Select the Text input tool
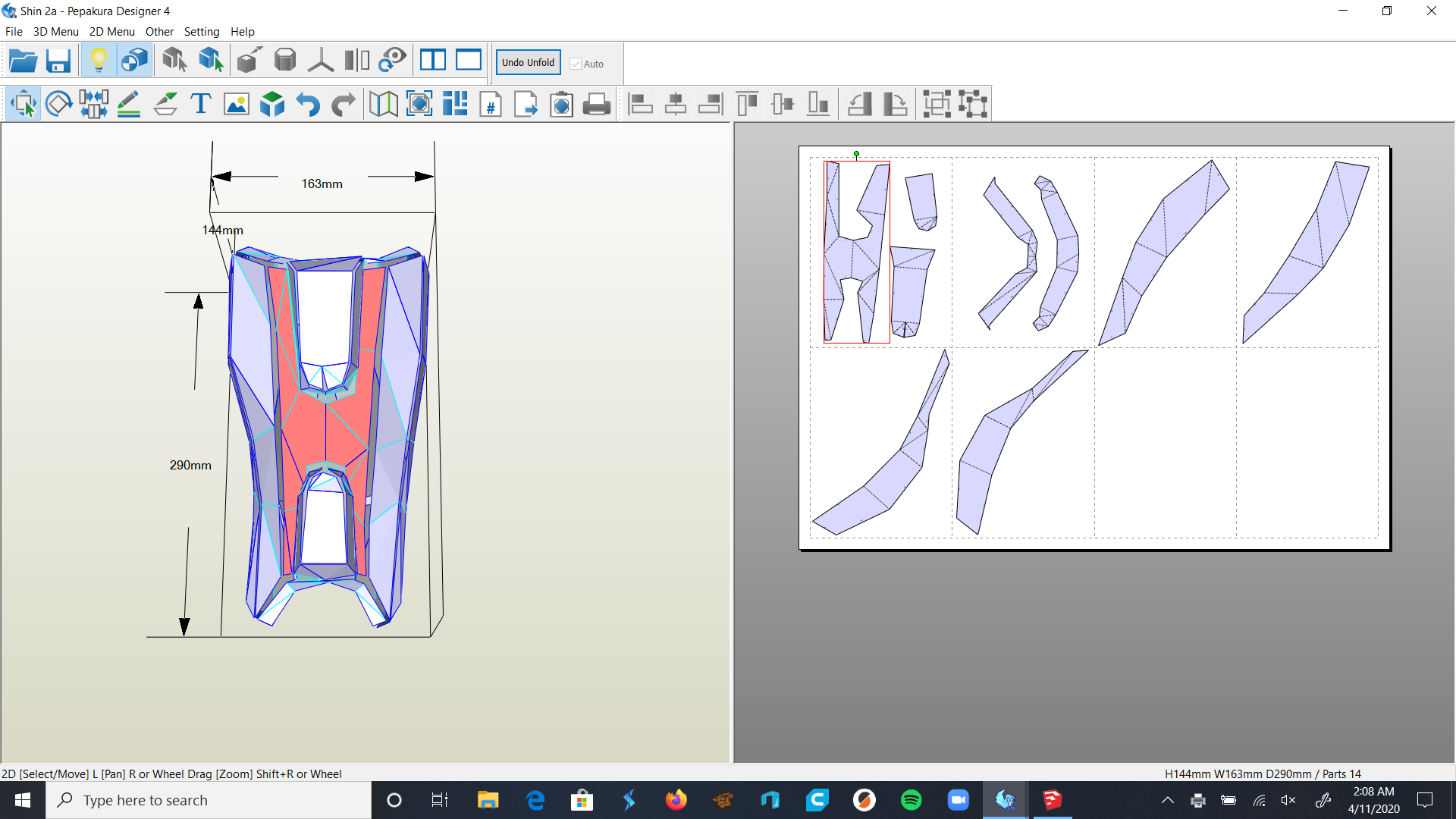The height and width of the screenshot is (819, 1456). tap(201, 104)
